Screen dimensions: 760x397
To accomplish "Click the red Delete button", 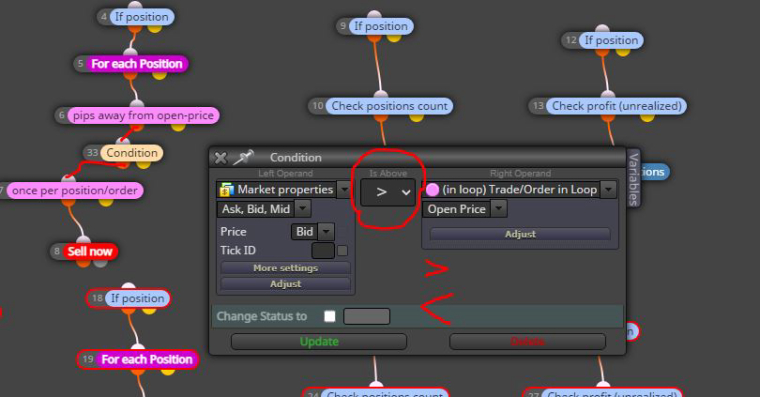I will [527, 341].
